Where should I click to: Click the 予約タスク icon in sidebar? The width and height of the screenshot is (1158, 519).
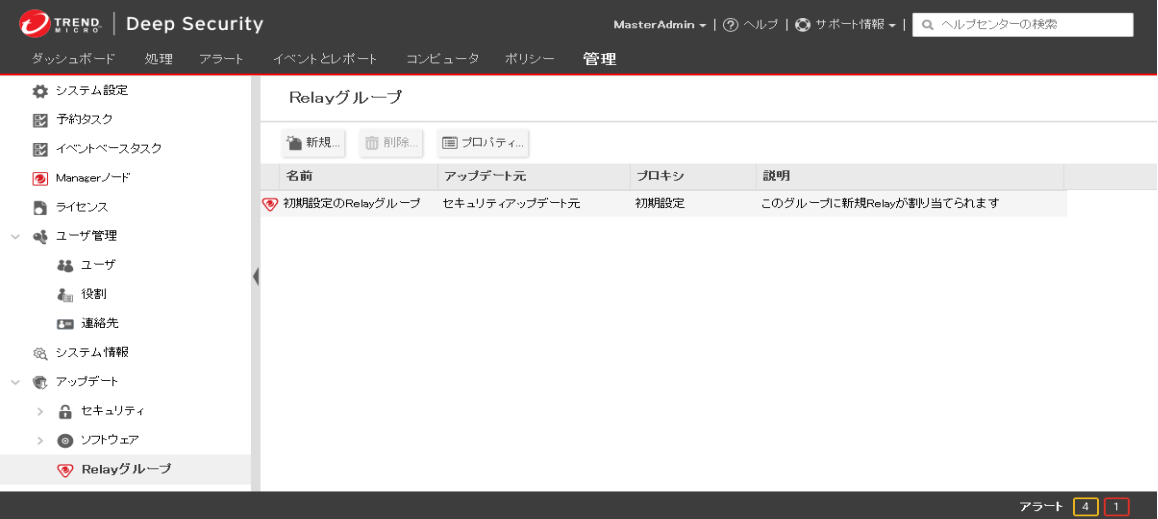point(40,120)
